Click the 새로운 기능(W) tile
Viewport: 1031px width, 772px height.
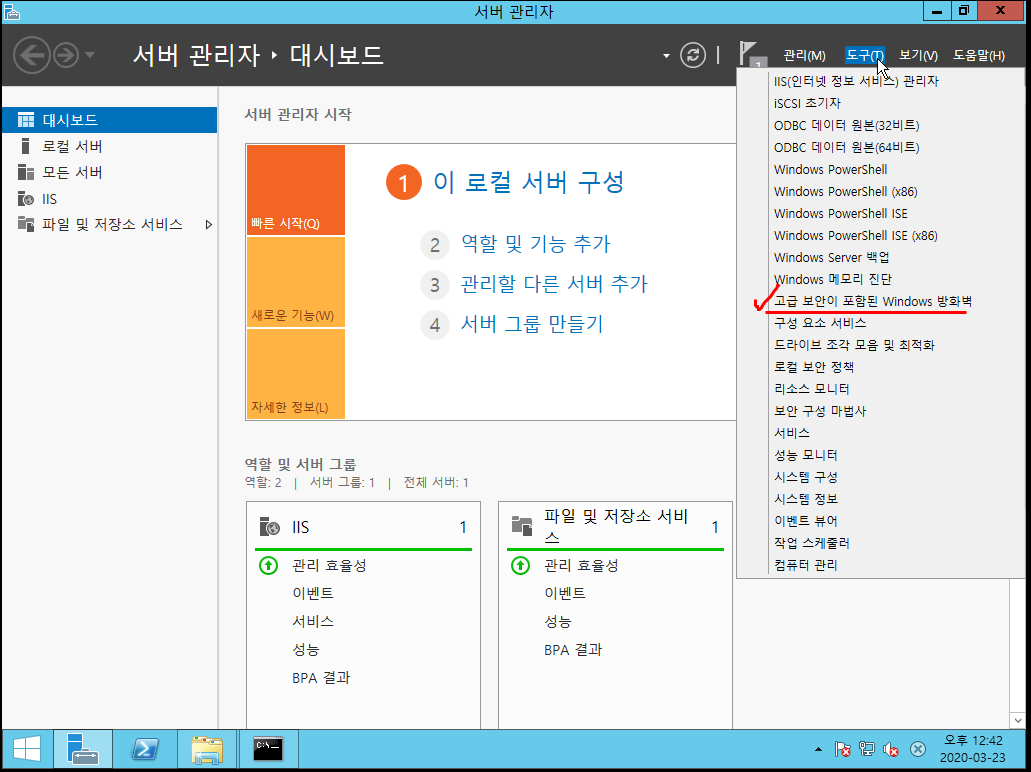click(x=296, y=281)
